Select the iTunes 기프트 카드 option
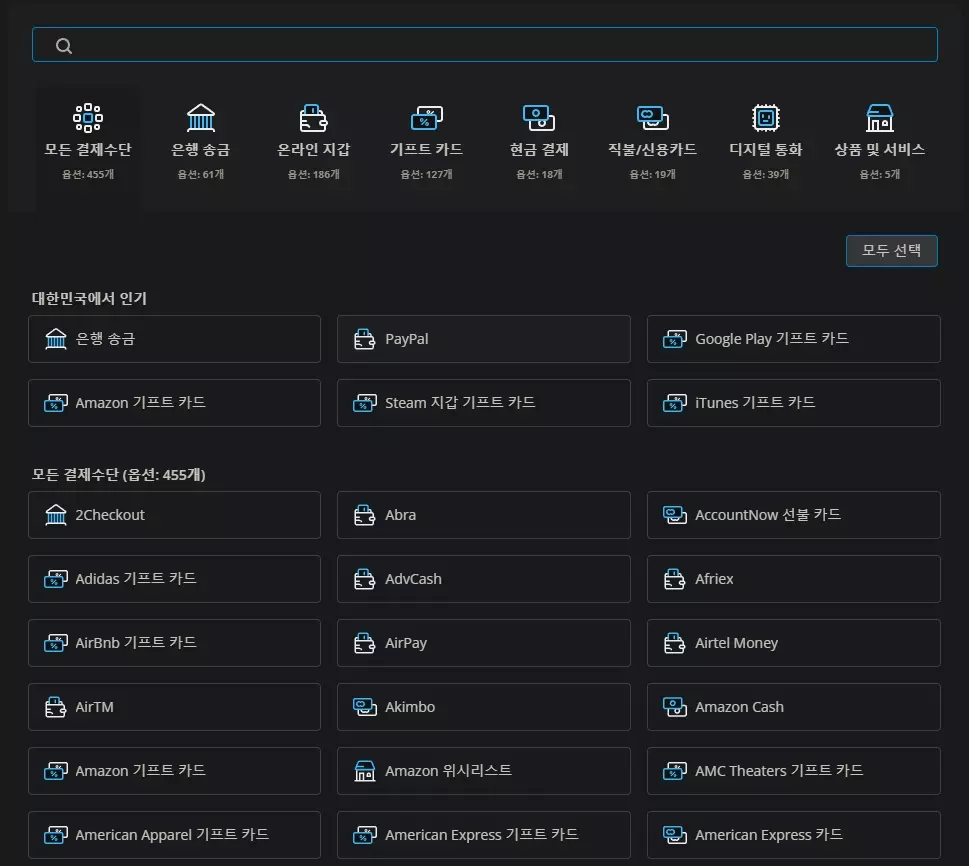 tap(793, 403)
